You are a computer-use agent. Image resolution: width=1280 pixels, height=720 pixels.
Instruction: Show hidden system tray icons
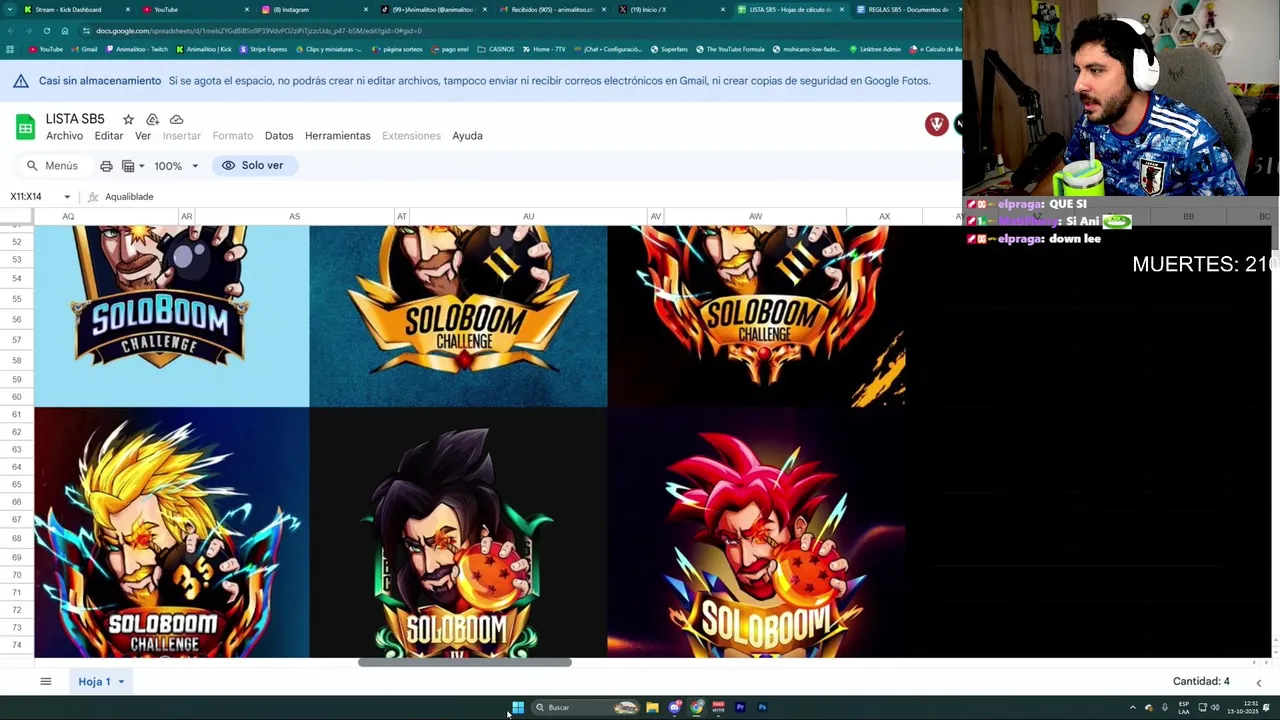(x=1132, y=707)
